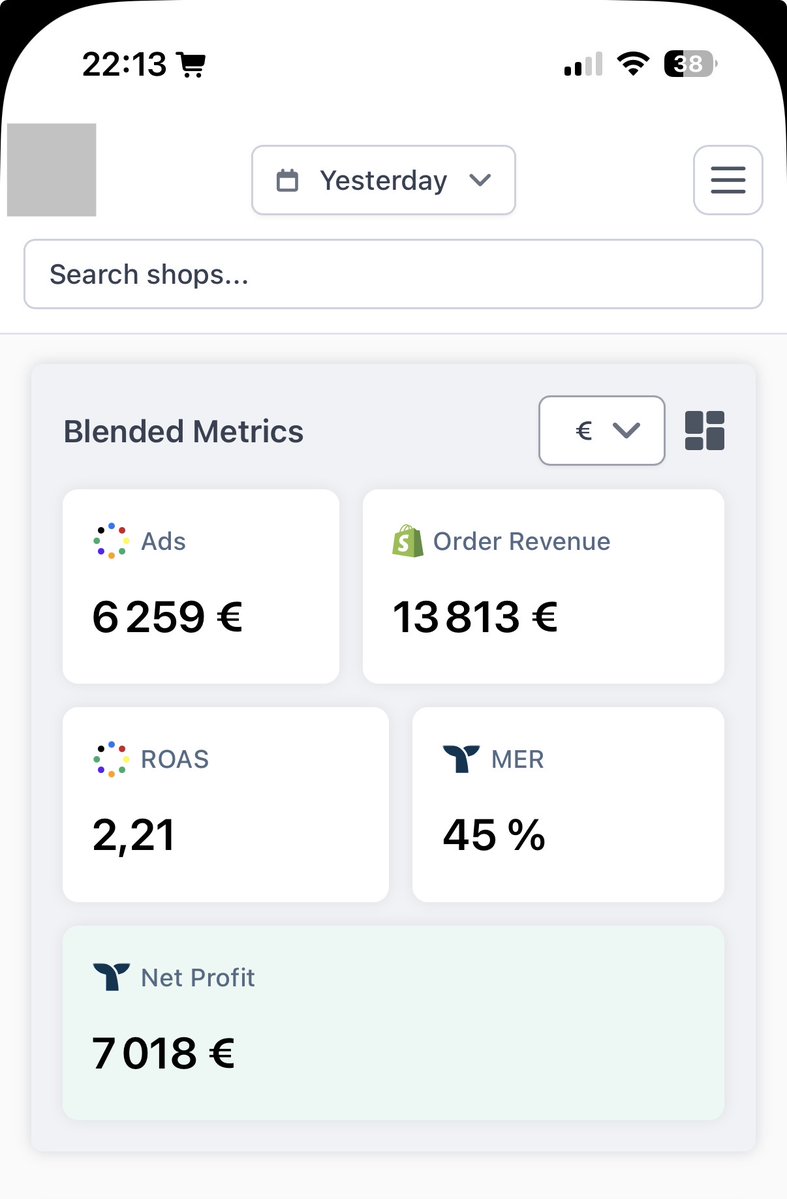Select the ROAS value 2,21
Screen dimensions: 787x1199
tap(133, 835)
